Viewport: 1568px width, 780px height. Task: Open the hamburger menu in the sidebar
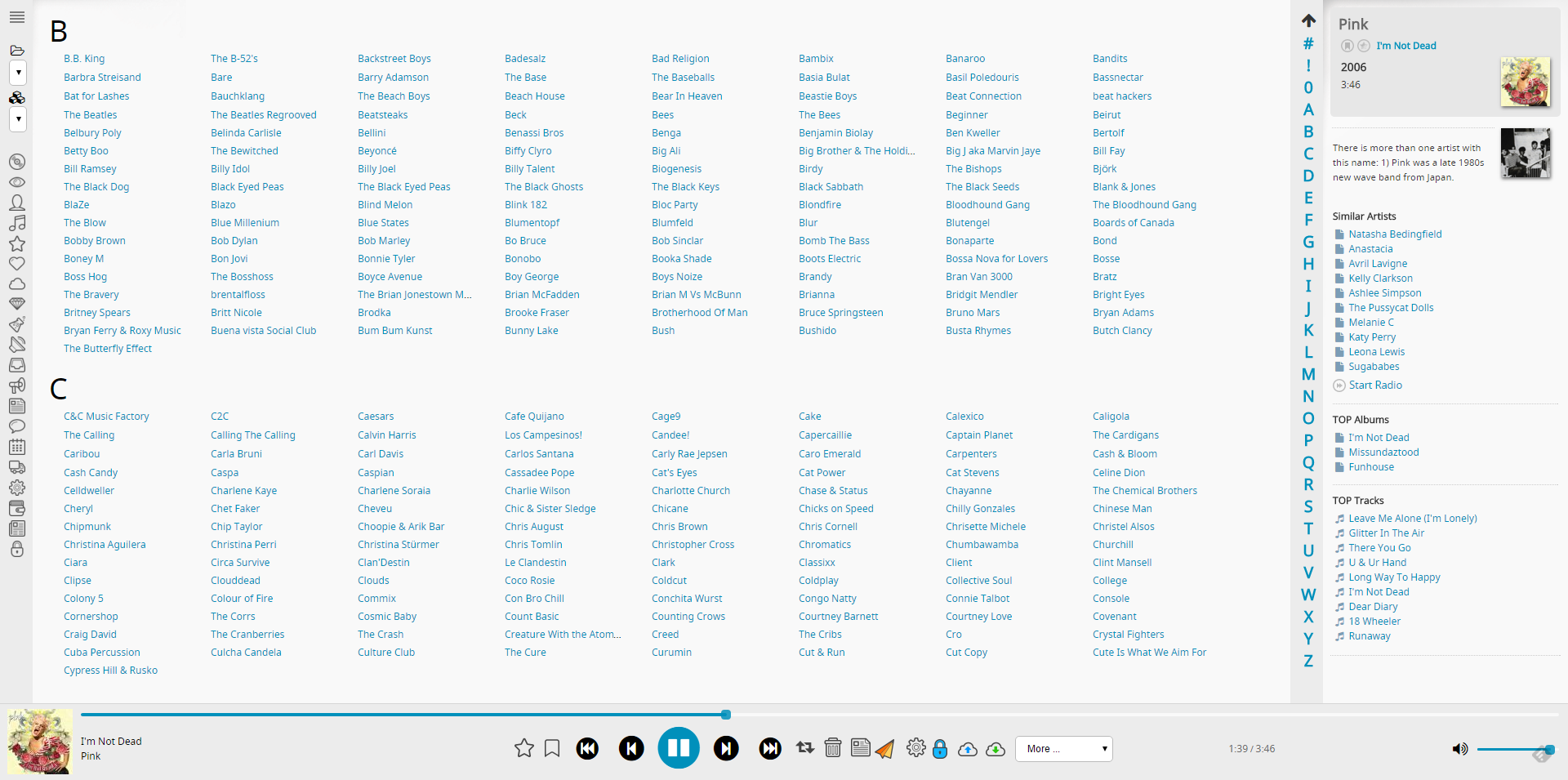pos(16,17)
